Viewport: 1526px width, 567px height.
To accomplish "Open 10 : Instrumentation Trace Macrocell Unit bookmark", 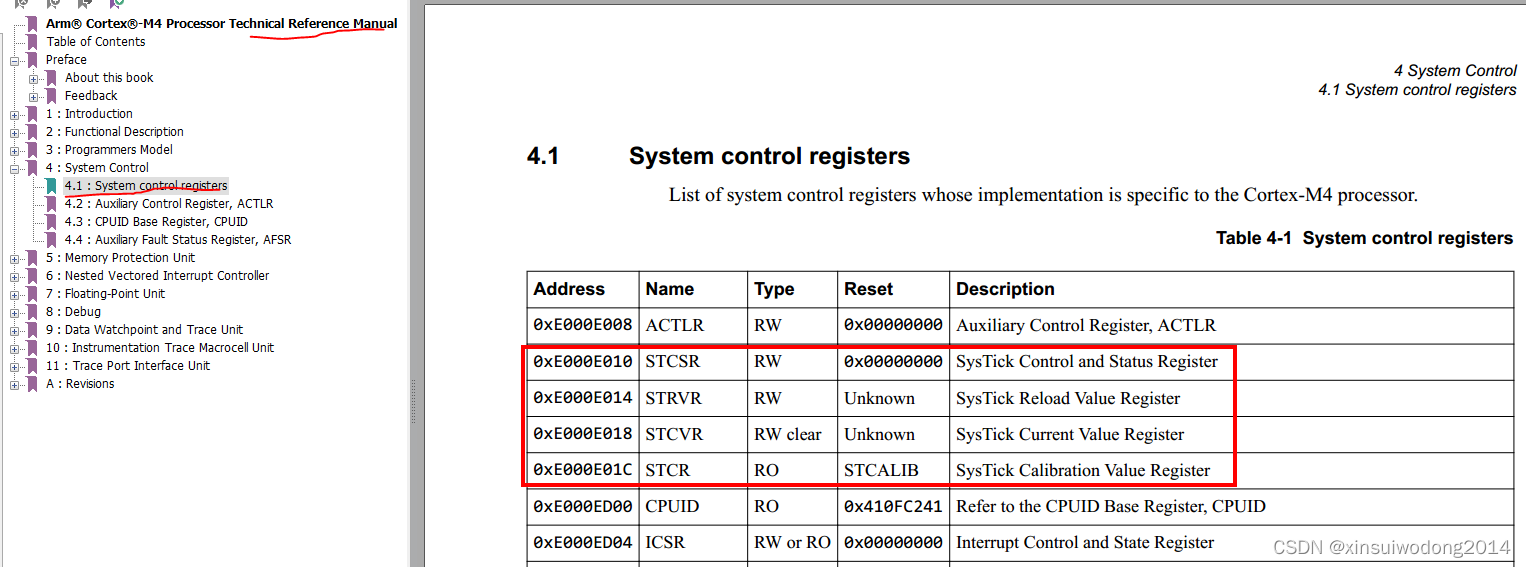I will (x=160, y=348).
